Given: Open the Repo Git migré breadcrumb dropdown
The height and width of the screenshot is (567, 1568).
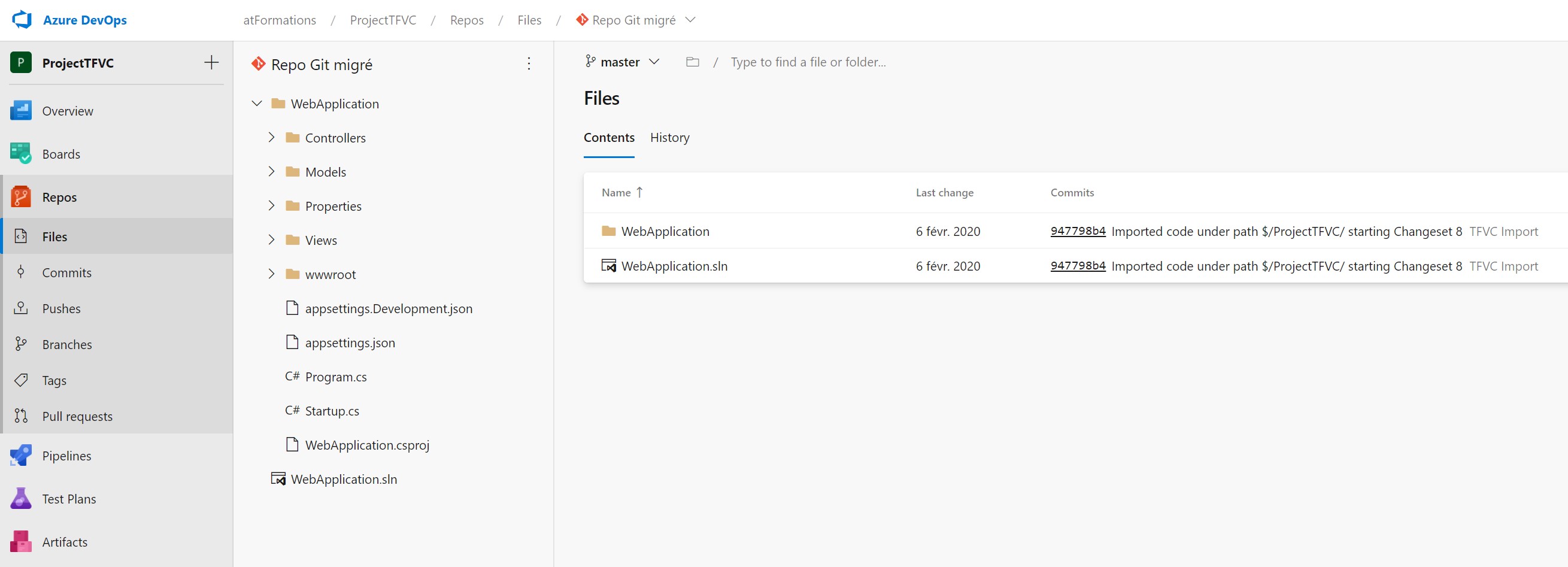Looking at the screenshot, I should click(690, 20).
